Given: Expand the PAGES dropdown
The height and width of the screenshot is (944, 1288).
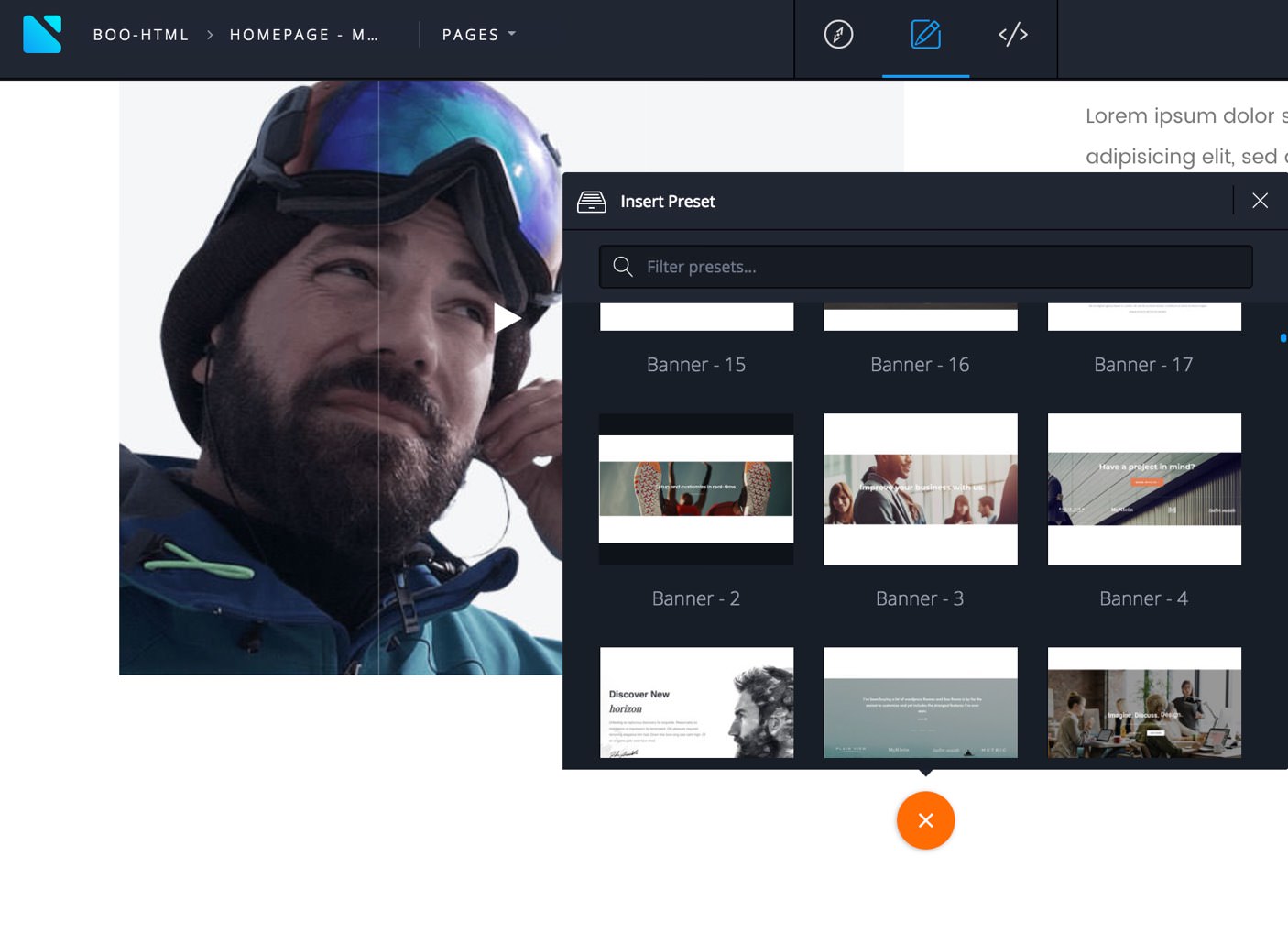Looking at the screenshot, I should tap(479, 35).
